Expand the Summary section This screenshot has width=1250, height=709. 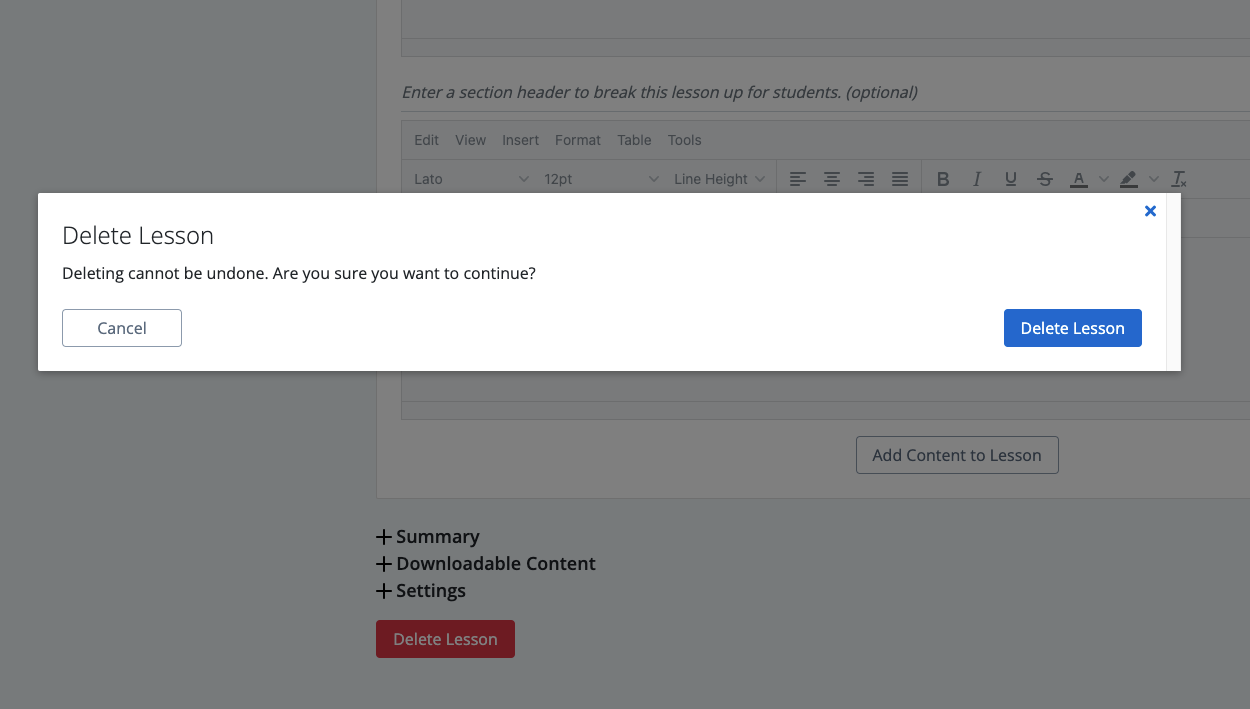point(428,537)
